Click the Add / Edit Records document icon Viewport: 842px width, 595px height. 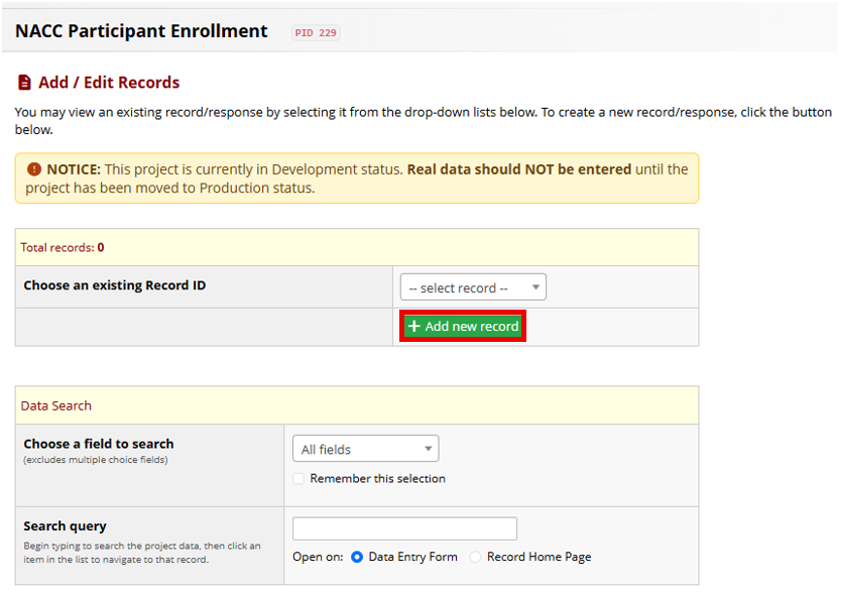point(25,82)
